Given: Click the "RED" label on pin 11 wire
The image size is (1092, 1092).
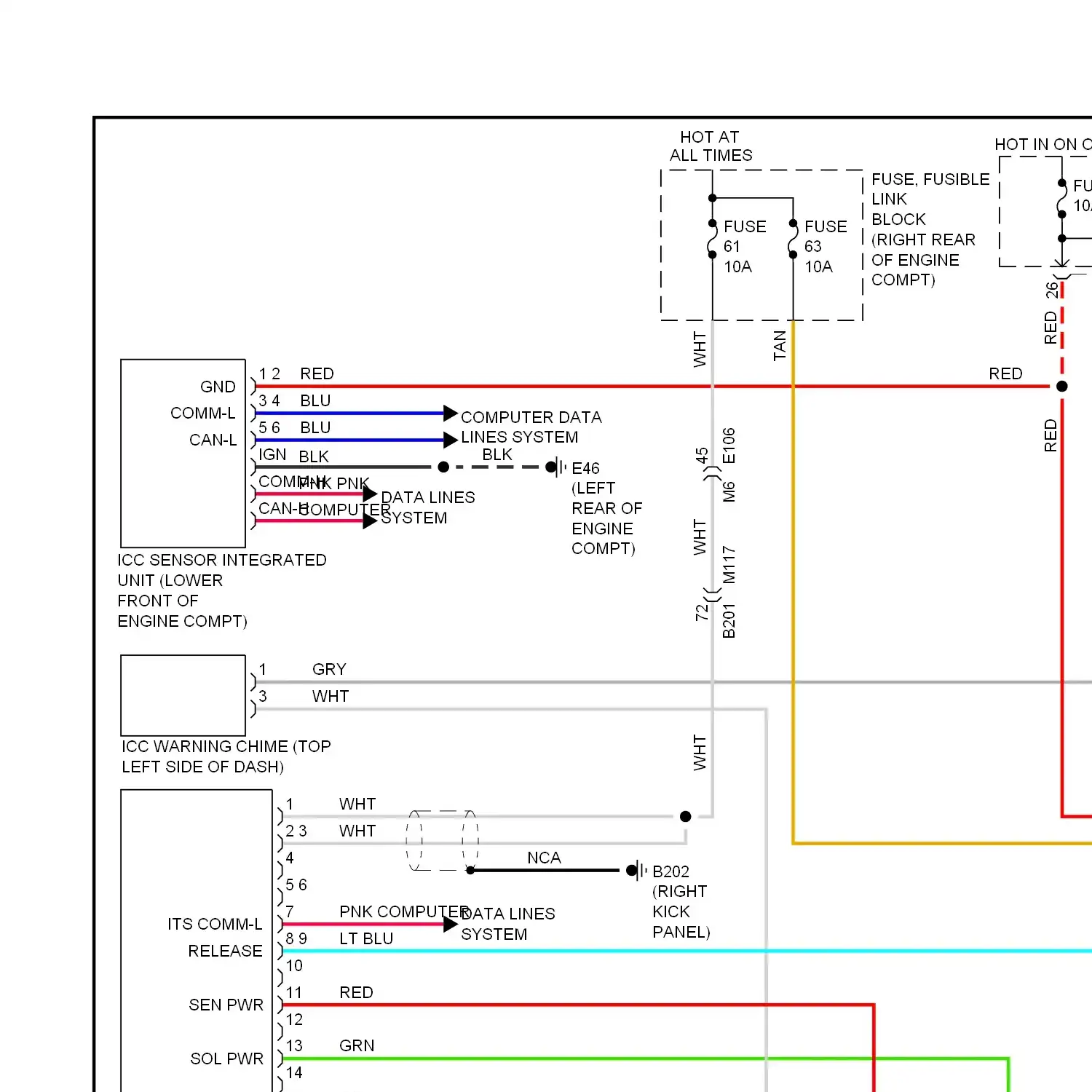Looking at the screenshot, I should point(356,993).
